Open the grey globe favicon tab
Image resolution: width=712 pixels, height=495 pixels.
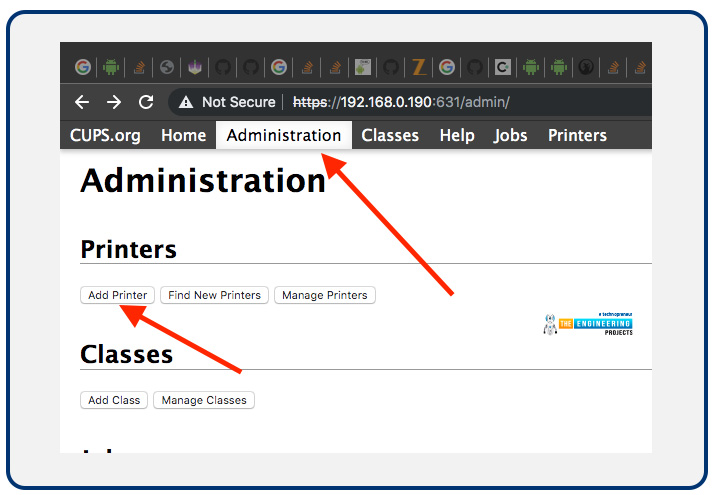(x=167, y=67)
